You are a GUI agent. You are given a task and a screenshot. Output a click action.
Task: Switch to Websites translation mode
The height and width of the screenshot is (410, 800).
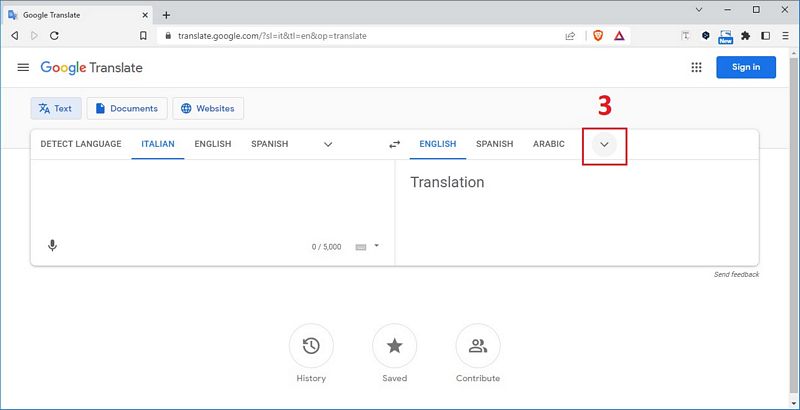point(208,108)
